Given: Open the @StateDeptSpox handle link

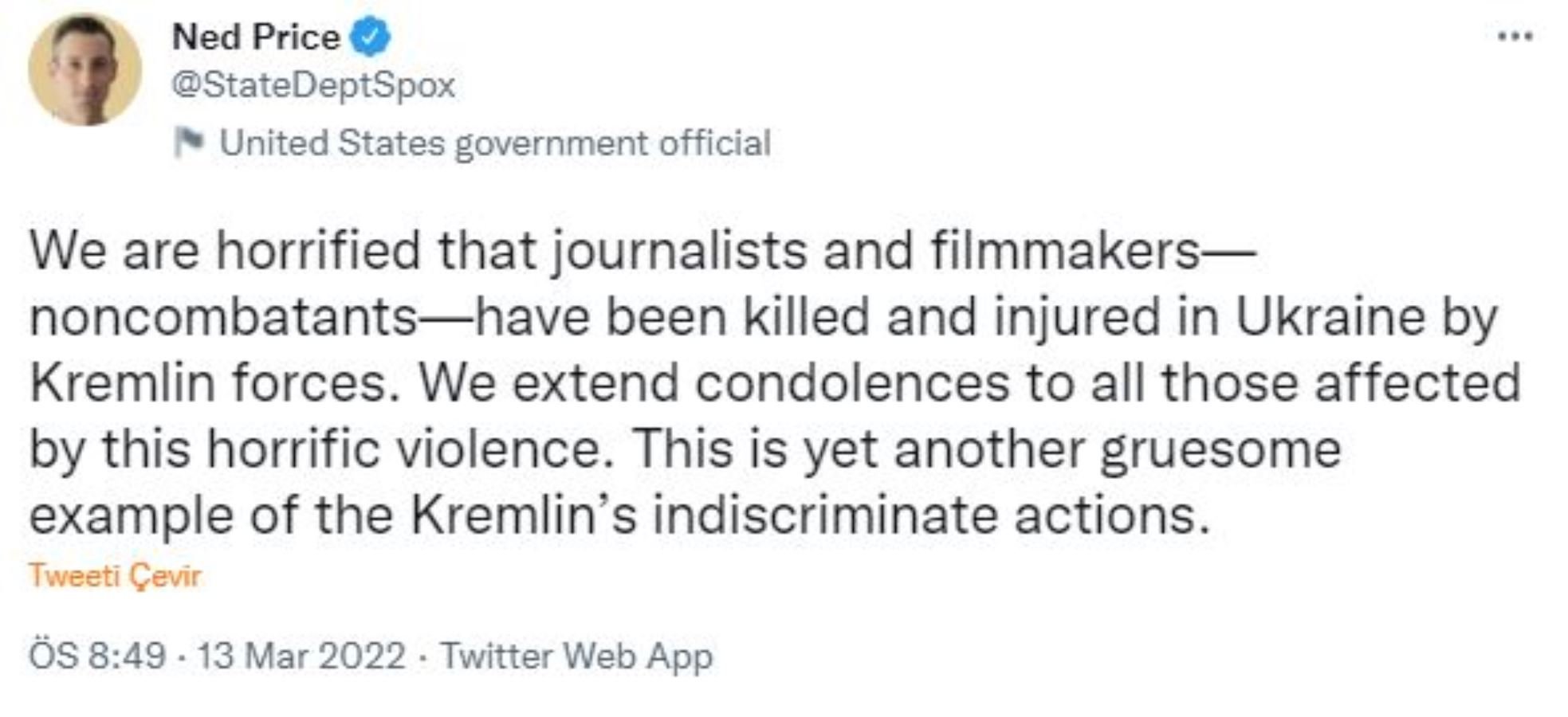Looking at the screenshot, I should click(x=313, y=85).
